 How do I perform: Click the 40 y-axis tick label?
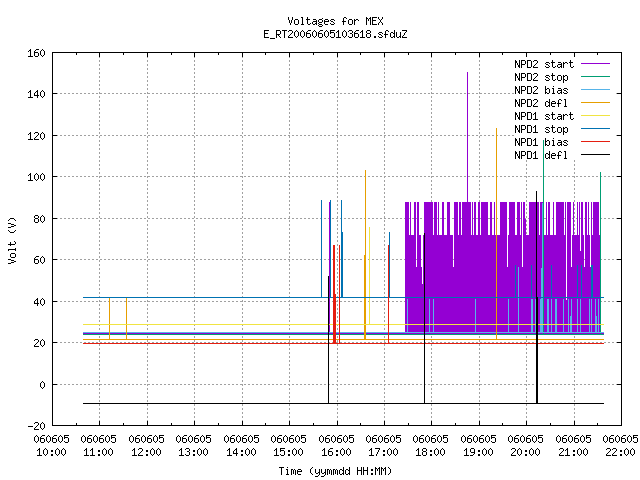pos(39,302)
